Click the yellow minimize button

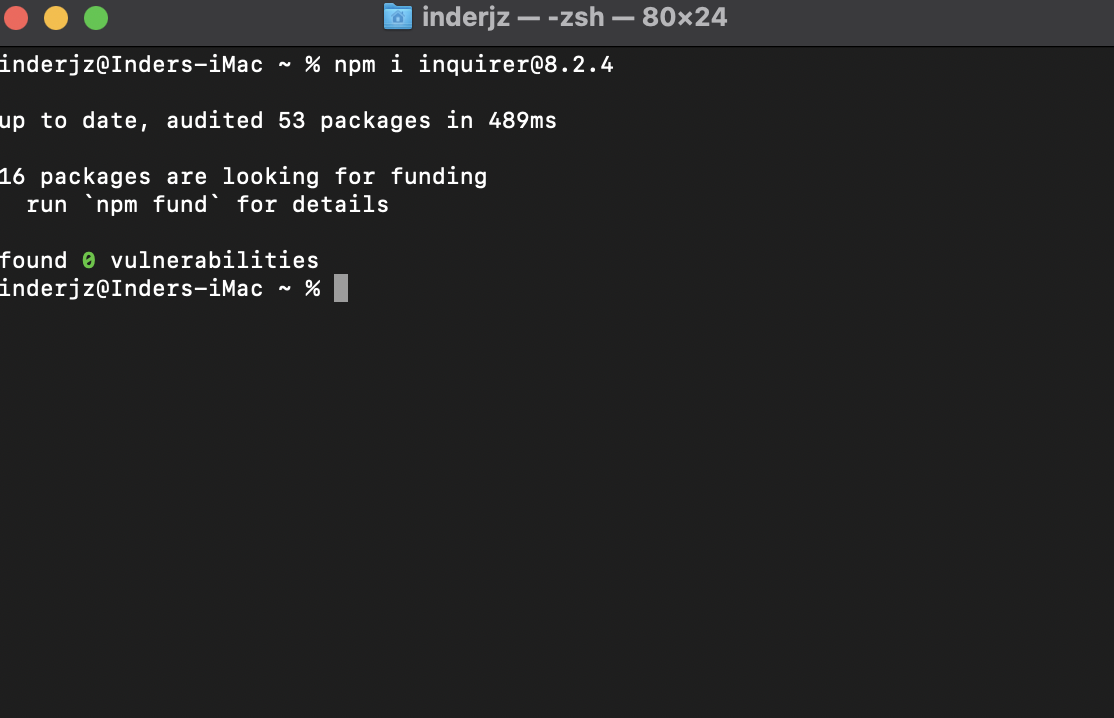(x=56, y=17)
